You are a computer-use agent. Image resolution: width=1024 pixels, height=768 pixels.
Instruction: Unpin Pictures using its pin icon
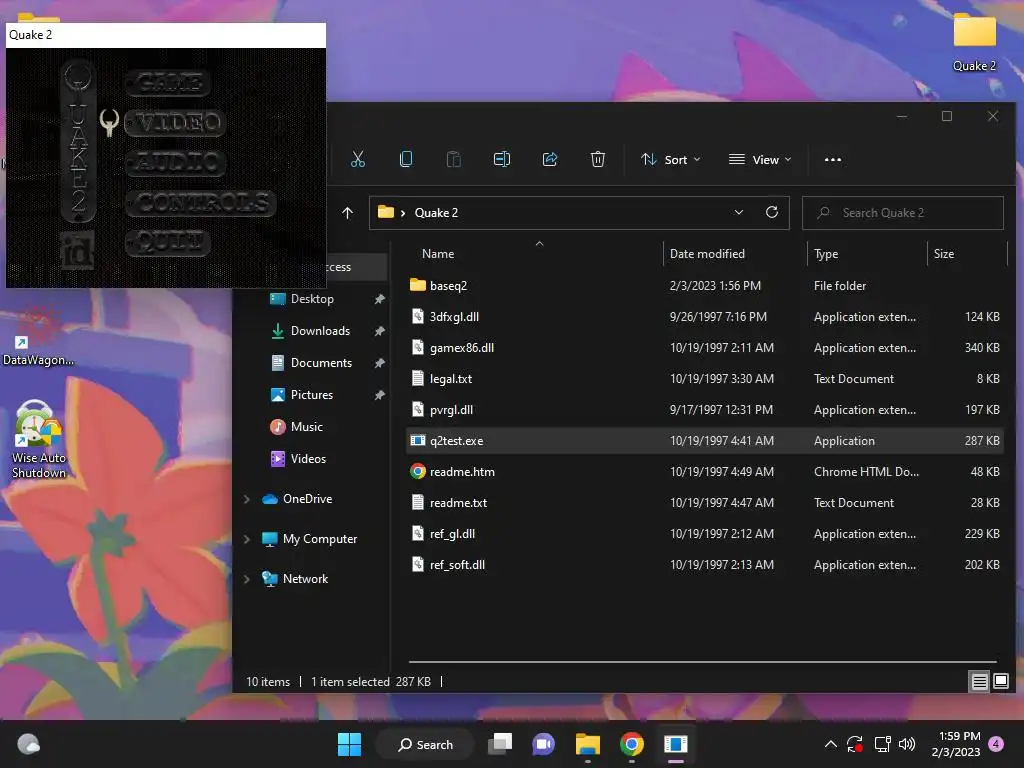379,395
